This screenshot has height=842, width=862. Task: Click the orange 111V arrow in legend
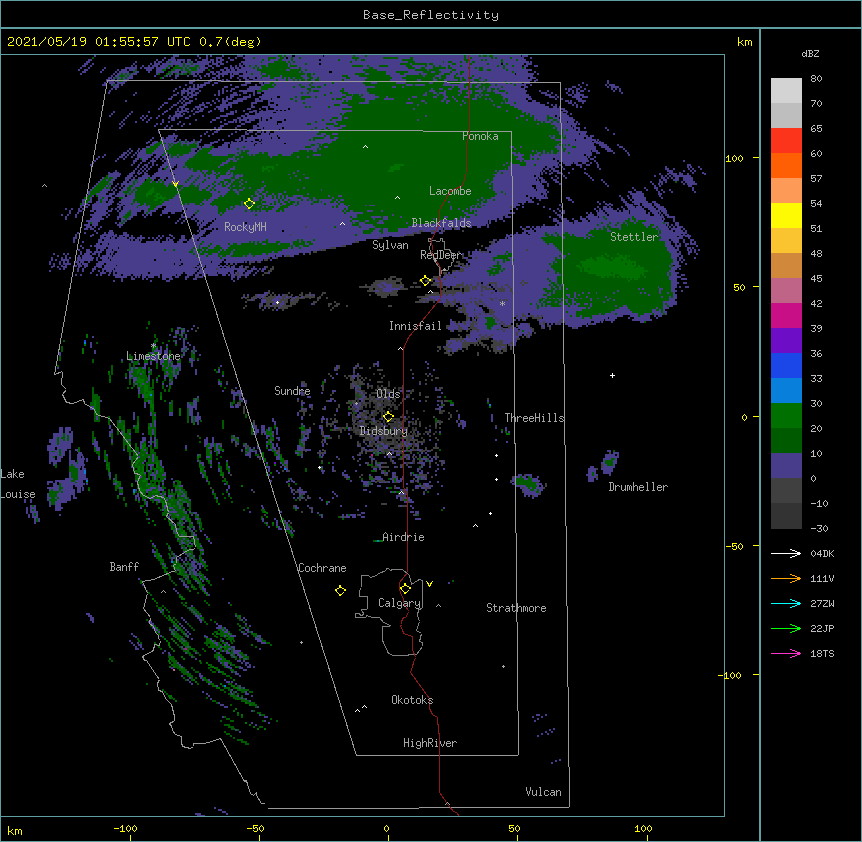786,578
